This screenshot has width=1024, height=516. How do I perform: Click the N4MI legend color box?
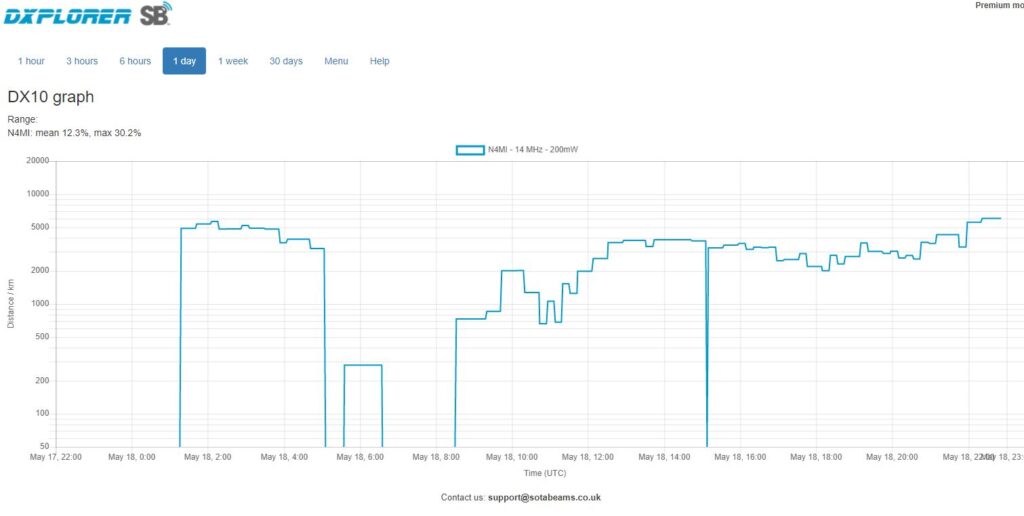tap(469, 150)
